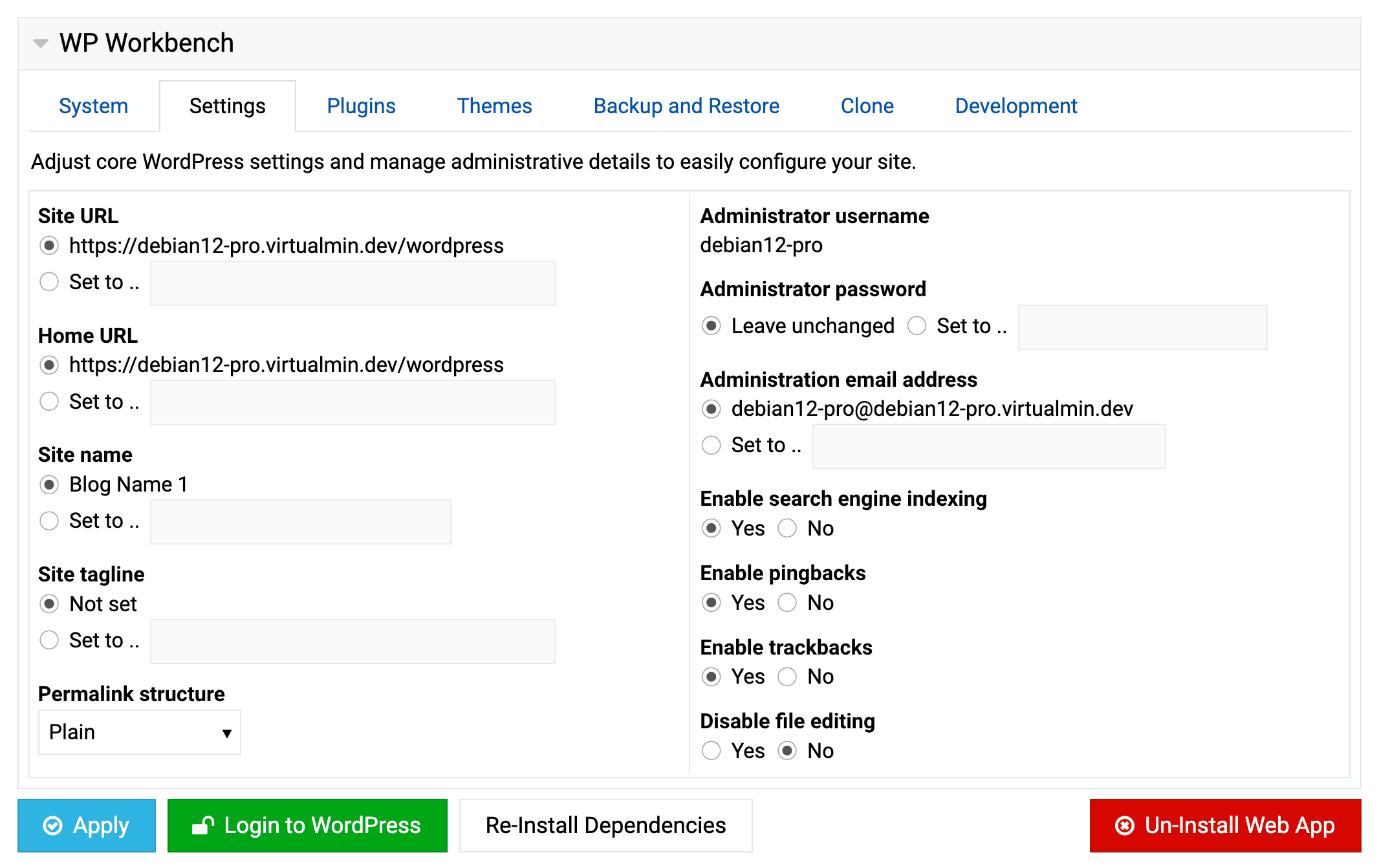The height and width of the screenshot is (868, 1379).
Task: Focus the Site name text field
Action: coord(301,522)
